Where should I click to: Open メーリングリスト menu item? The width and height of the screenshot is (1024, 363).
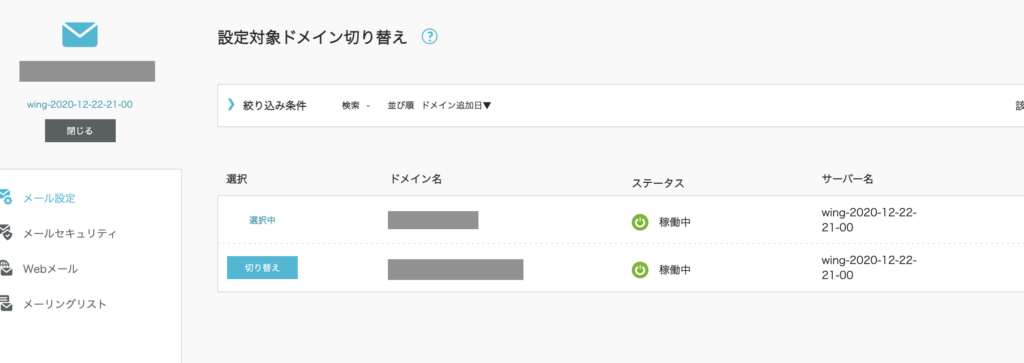(65, 304)
